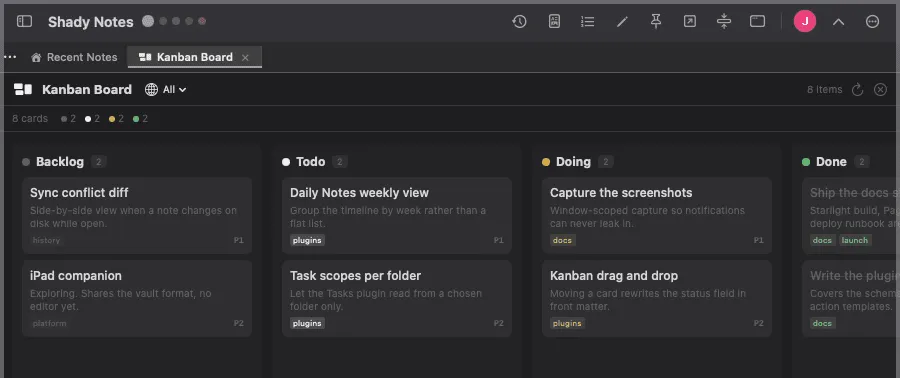This screenshot has width=900, height=378.
Task: Click the numbered list icon
Action: [587, 22]
